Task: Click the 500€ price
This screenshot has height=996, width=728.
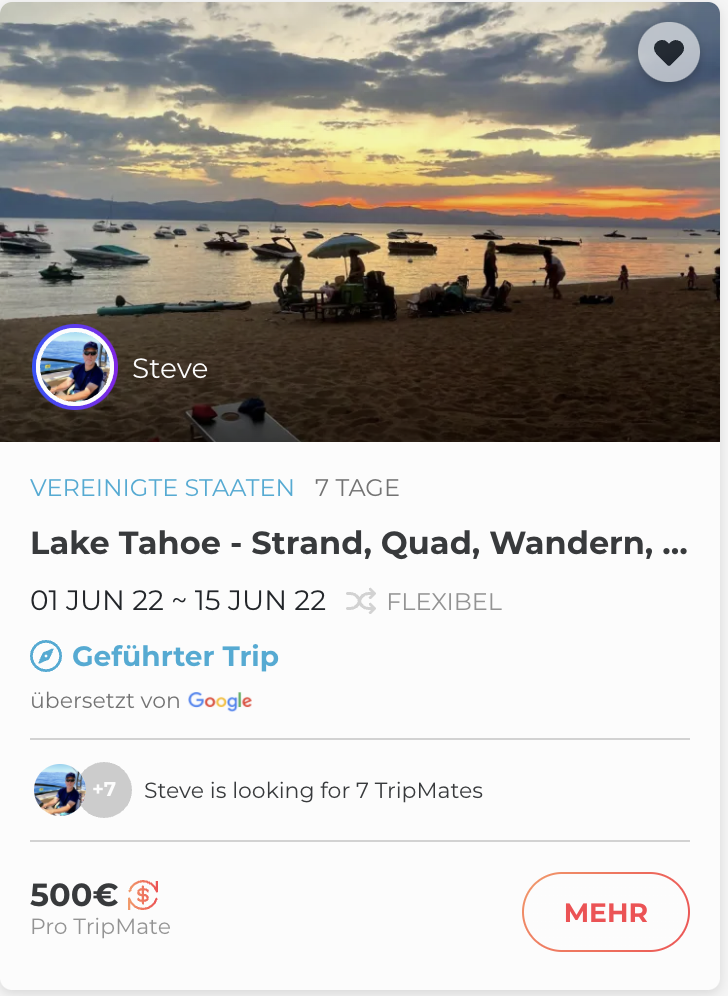Action: [74, 894]
